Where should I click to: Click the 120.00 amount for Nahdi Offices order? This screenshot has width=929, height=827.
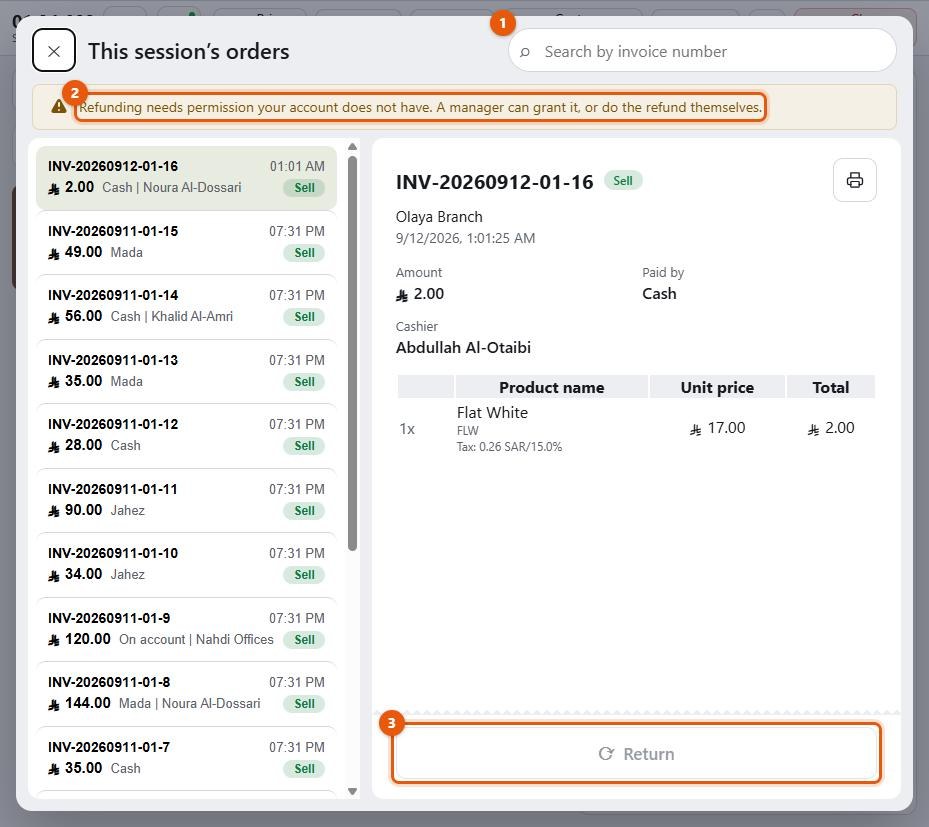tap(88, 639)
